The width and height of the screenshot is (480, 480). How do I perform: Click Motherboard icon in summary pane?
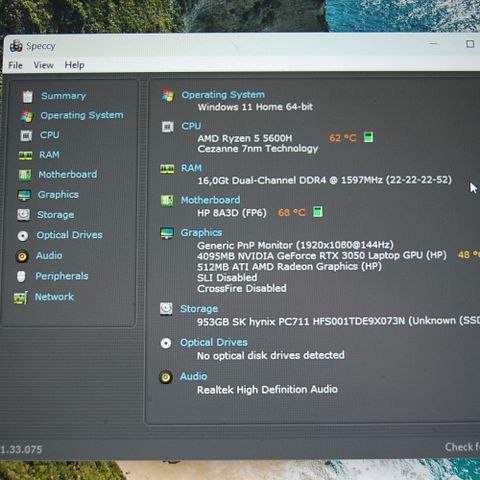click(167, 201)
